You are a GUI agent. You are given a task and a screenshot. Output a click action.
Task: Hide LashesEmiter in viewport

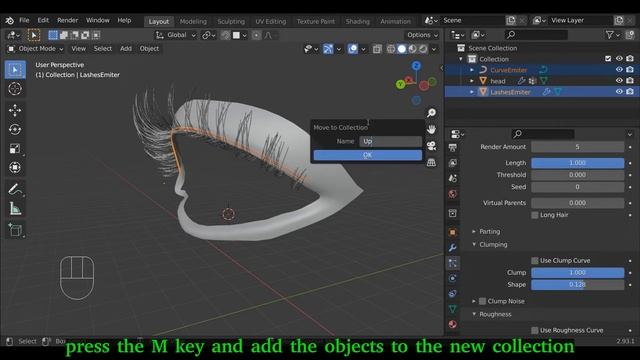[619, 92]
